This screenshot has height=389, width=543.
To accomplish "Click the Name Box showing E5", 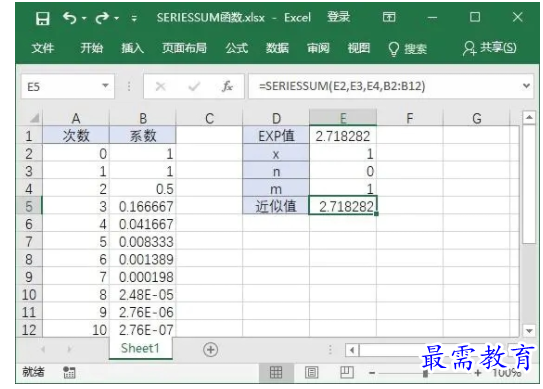I will click(61, 87).
